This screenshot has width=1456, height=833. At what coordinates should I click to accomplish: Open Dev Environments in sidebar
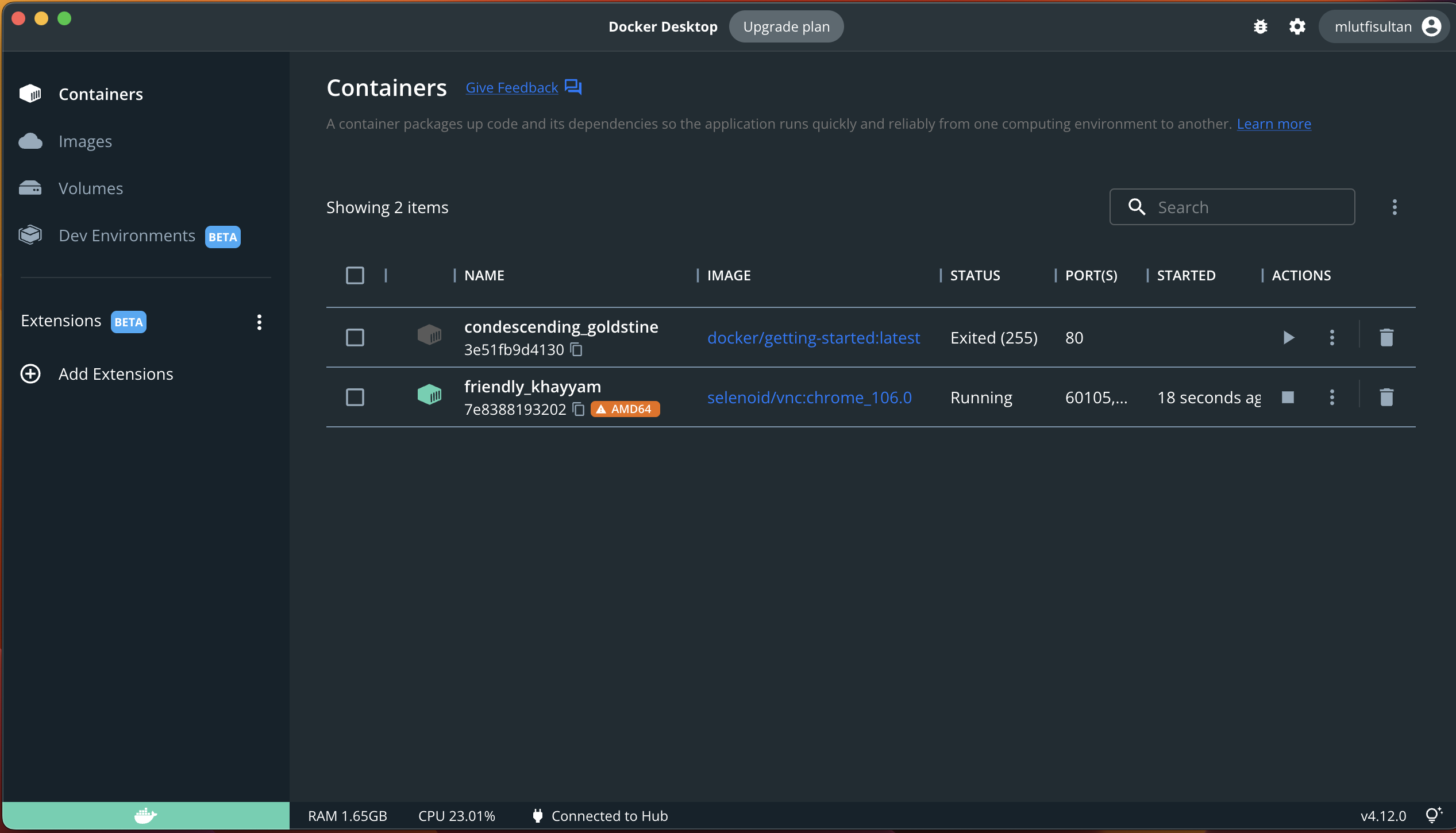(x=126, y=236)
